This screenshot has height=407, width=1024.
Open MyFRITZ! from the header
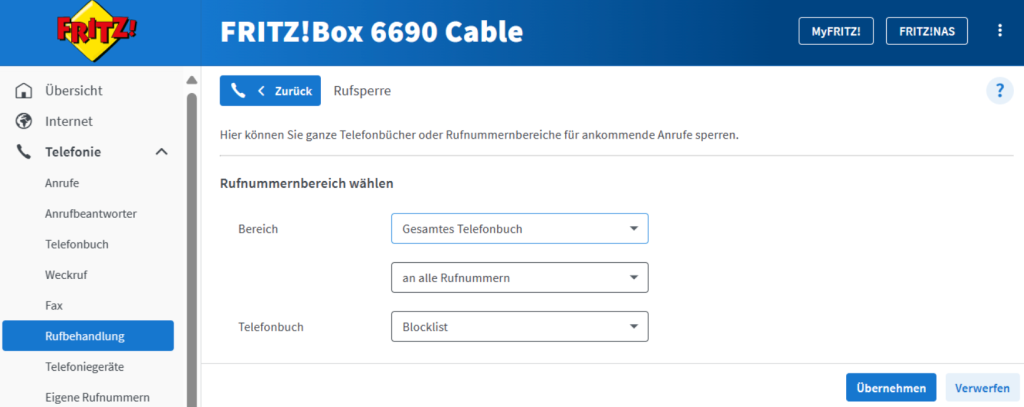836,31
